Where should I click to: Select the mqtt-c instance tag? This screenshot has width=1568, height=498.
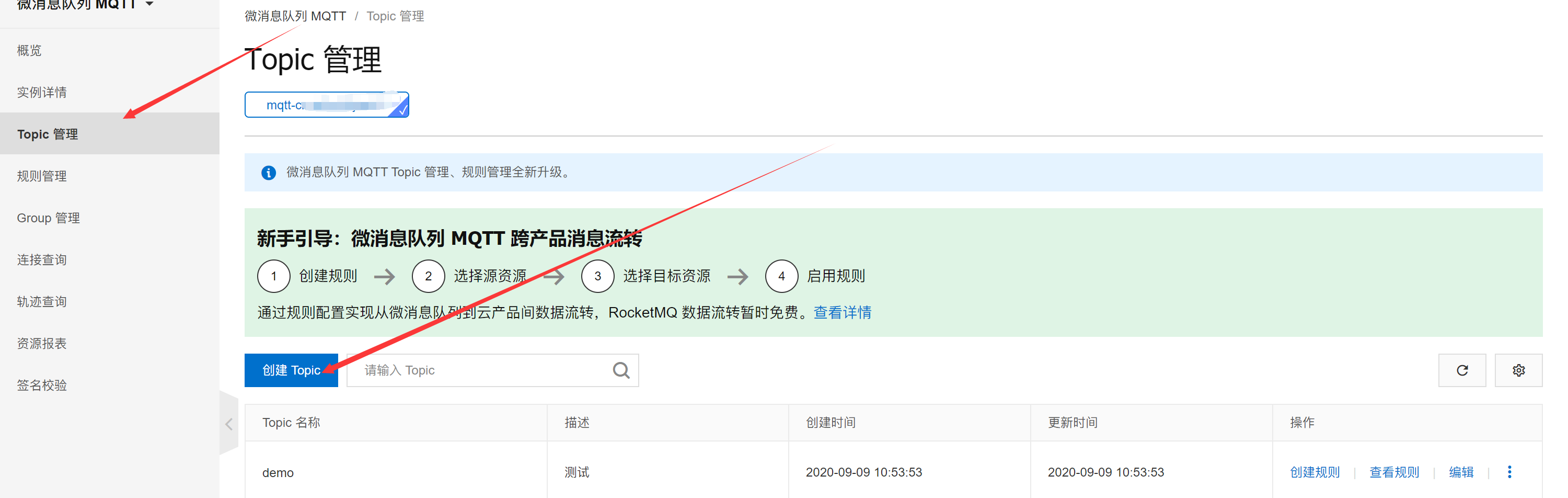[326, 105]
